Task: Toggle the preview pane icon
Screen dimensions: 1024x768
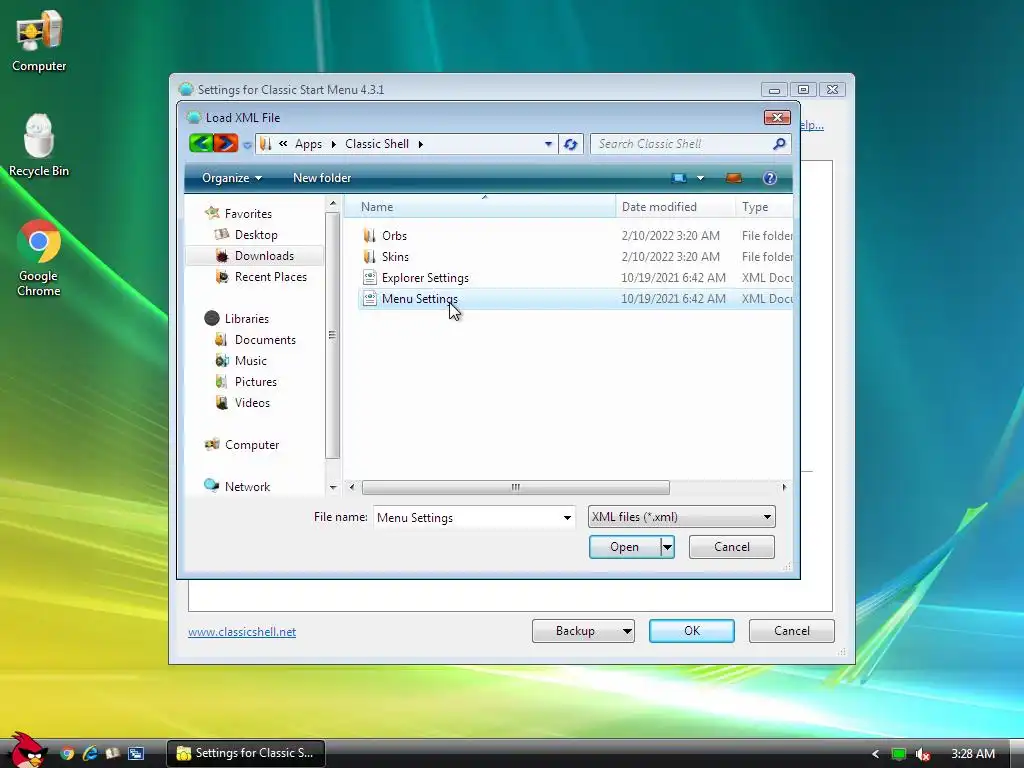Action: click(x=733, y=178)
